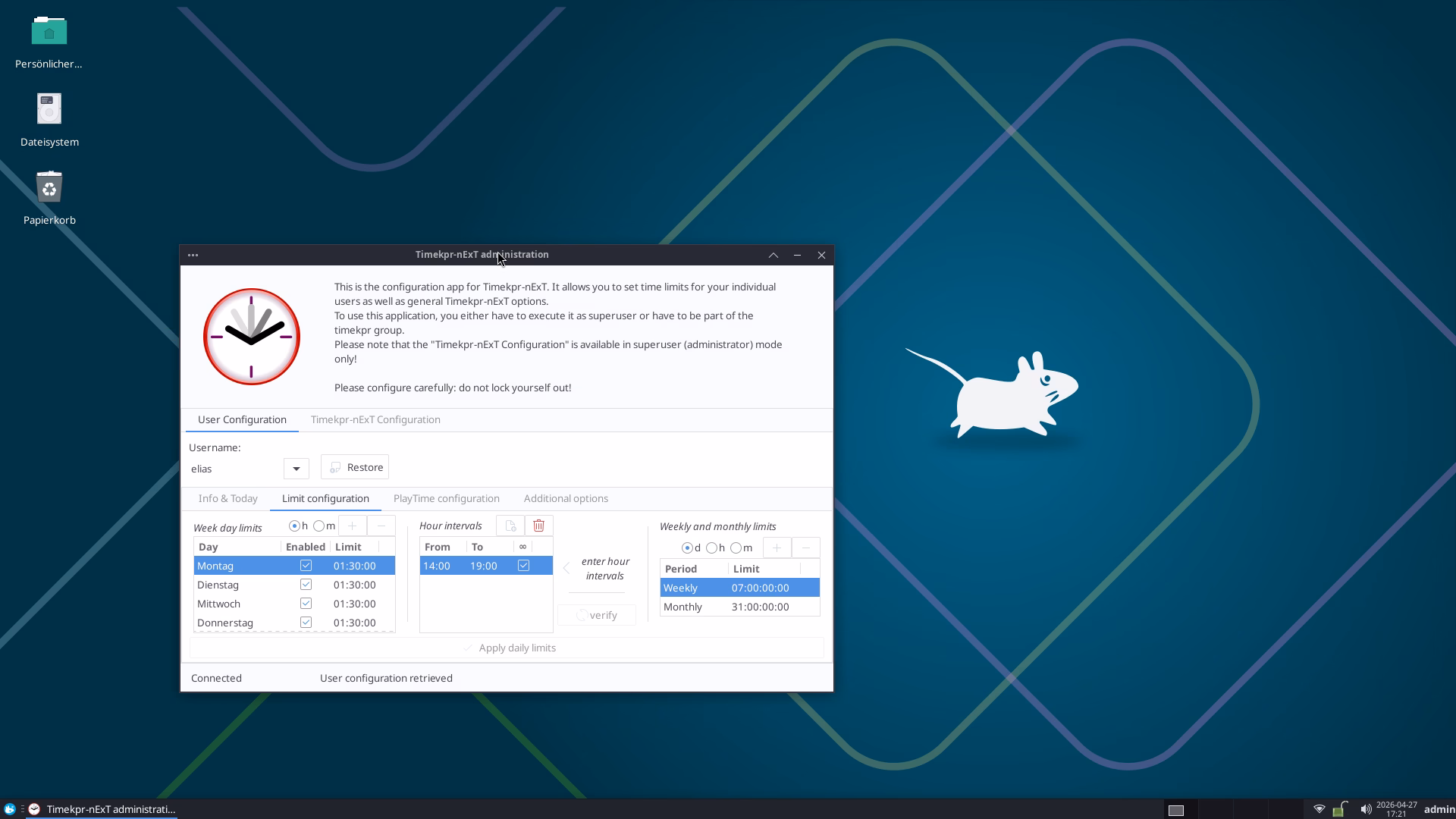Screen dimensions: 1456x819
Task: Decrease weekly/monthly limit with minus button
Action: 806,548
